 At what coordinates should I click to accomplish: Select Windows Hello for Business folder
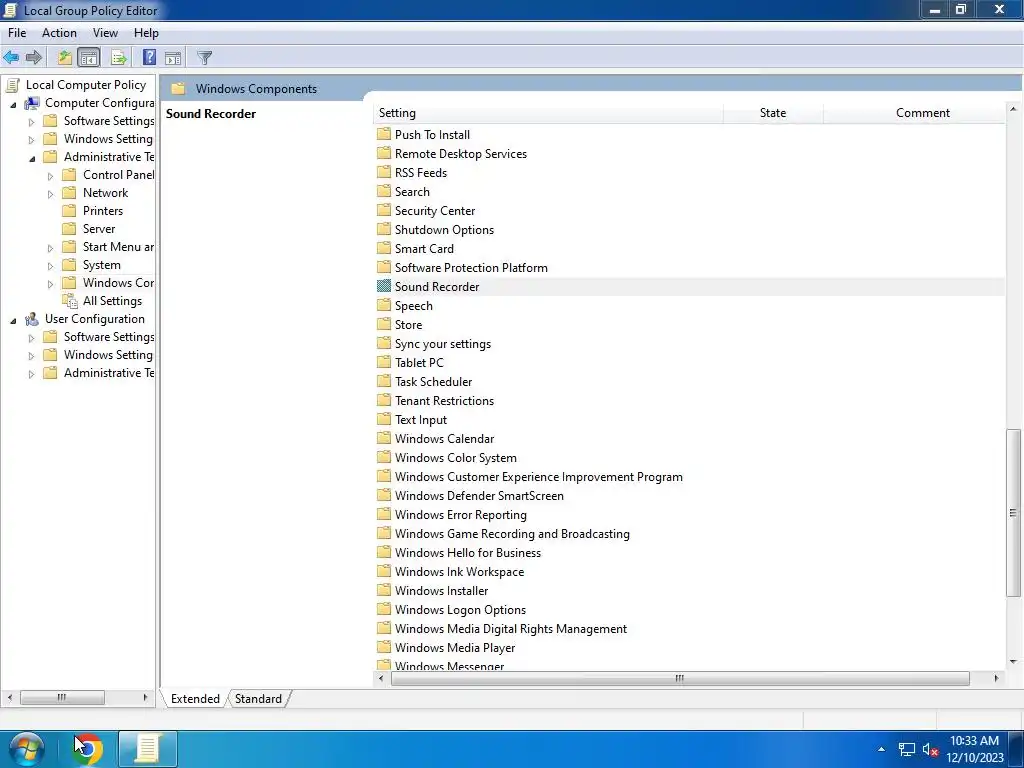coord(468,552)
